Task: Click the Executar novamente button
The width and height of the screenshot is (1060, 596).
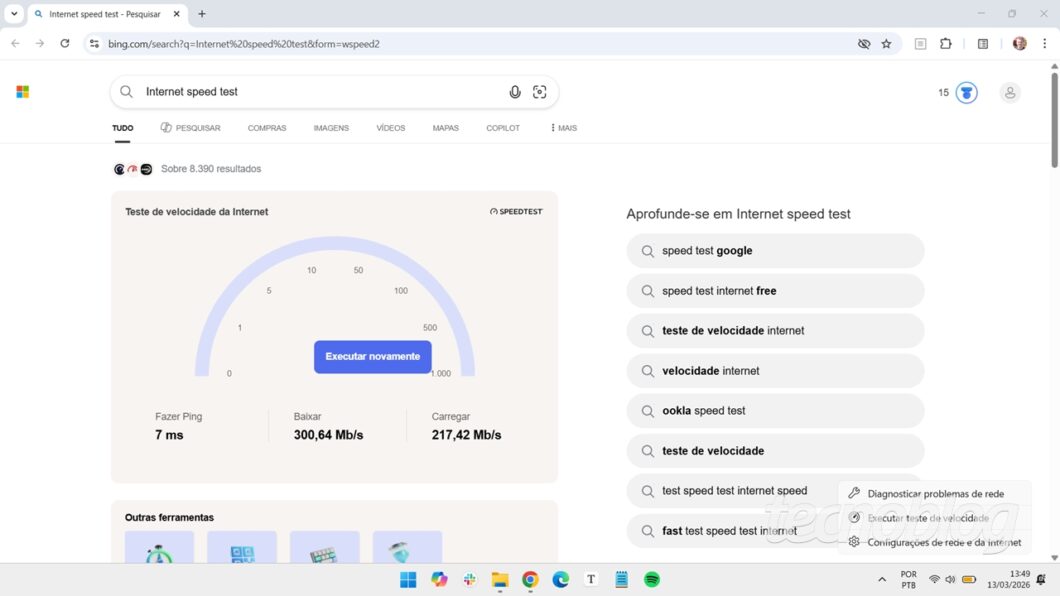Action: [x=372, y=357]
